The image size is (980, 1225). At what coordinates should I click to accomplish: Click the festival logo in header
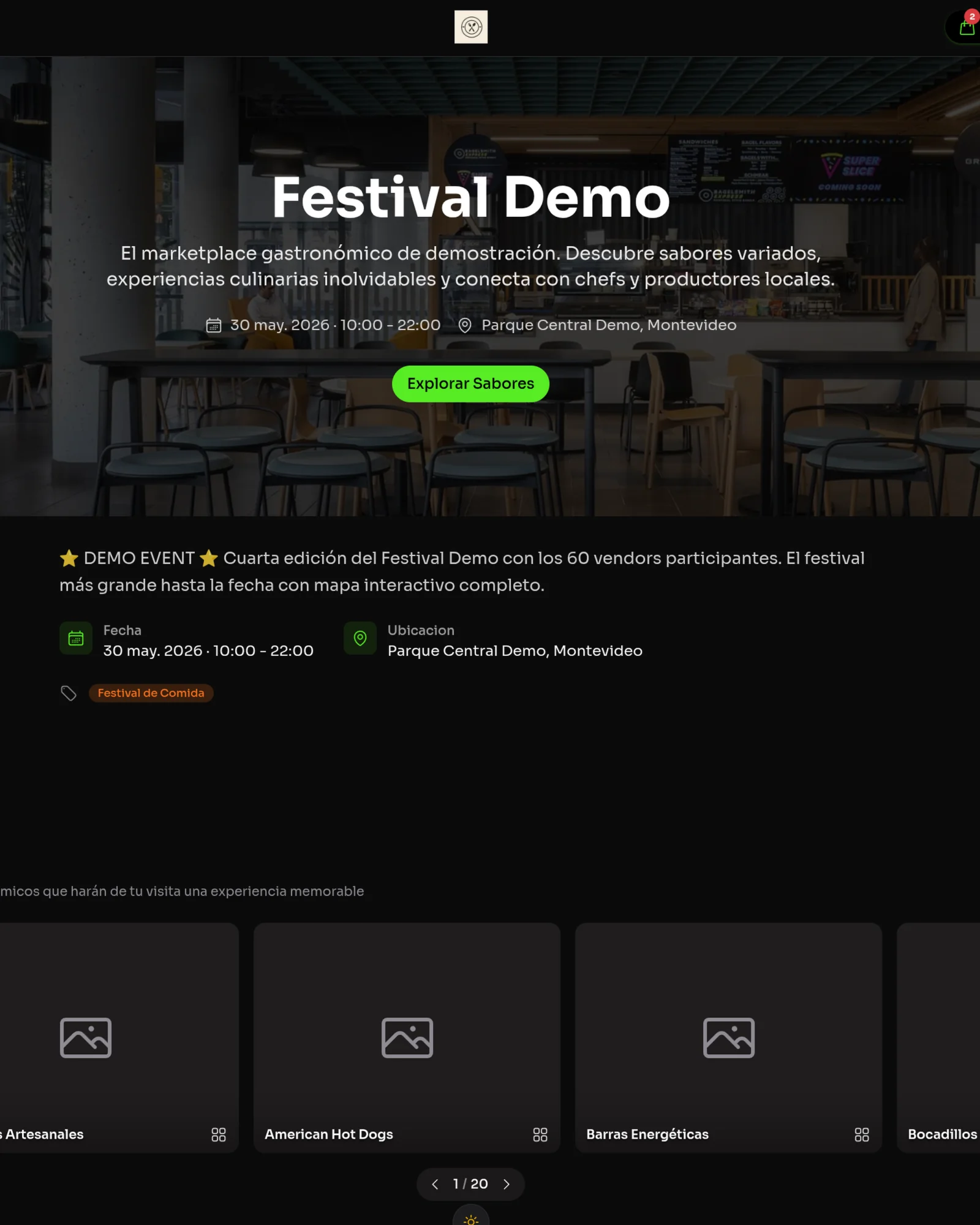pos(470,27)
